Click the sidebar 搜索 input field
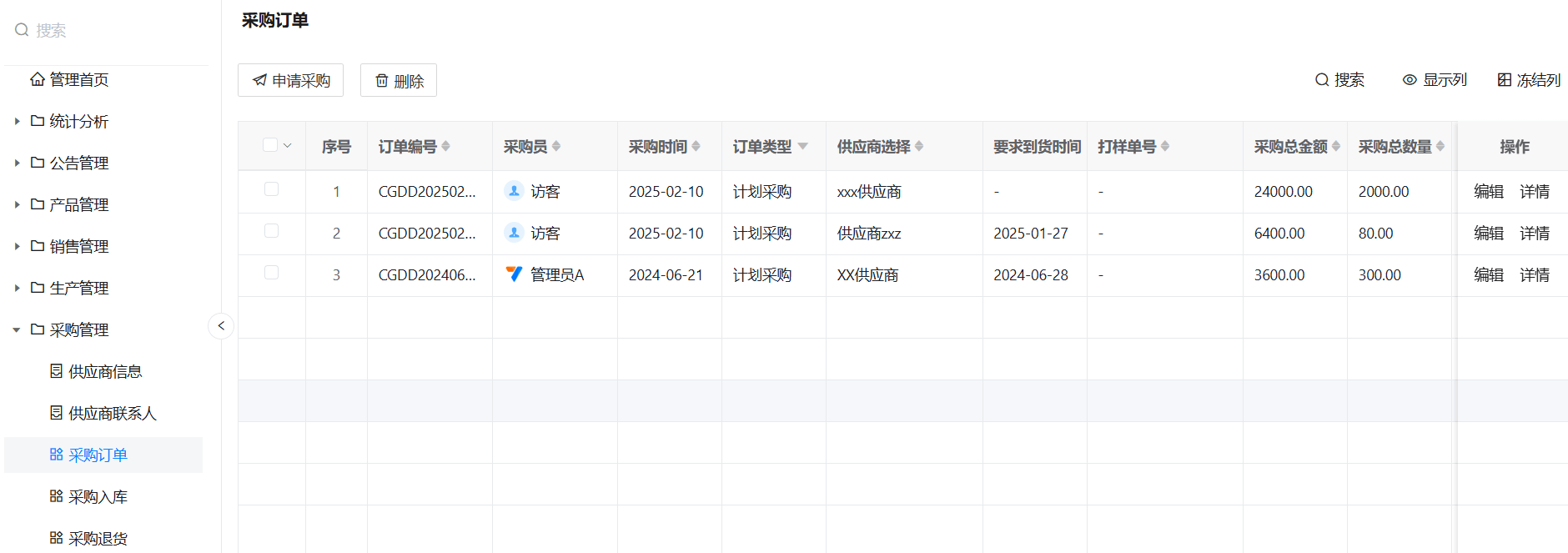The height and width of the screenshot is (553, 1568). (108, 31)
